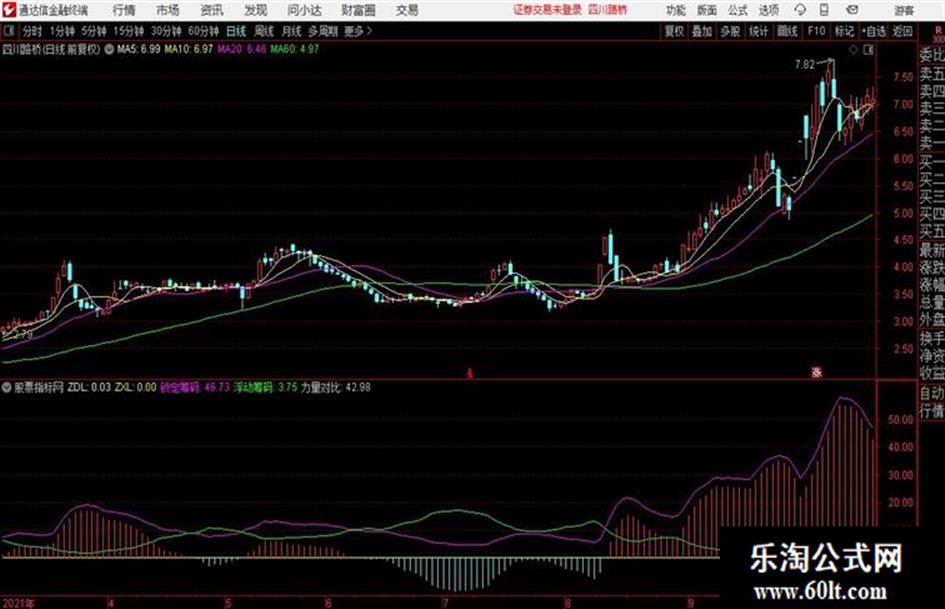The image size is (945, 609).
Task: Click the 自动 label in the side panel
Action: [x=932, y=393]
